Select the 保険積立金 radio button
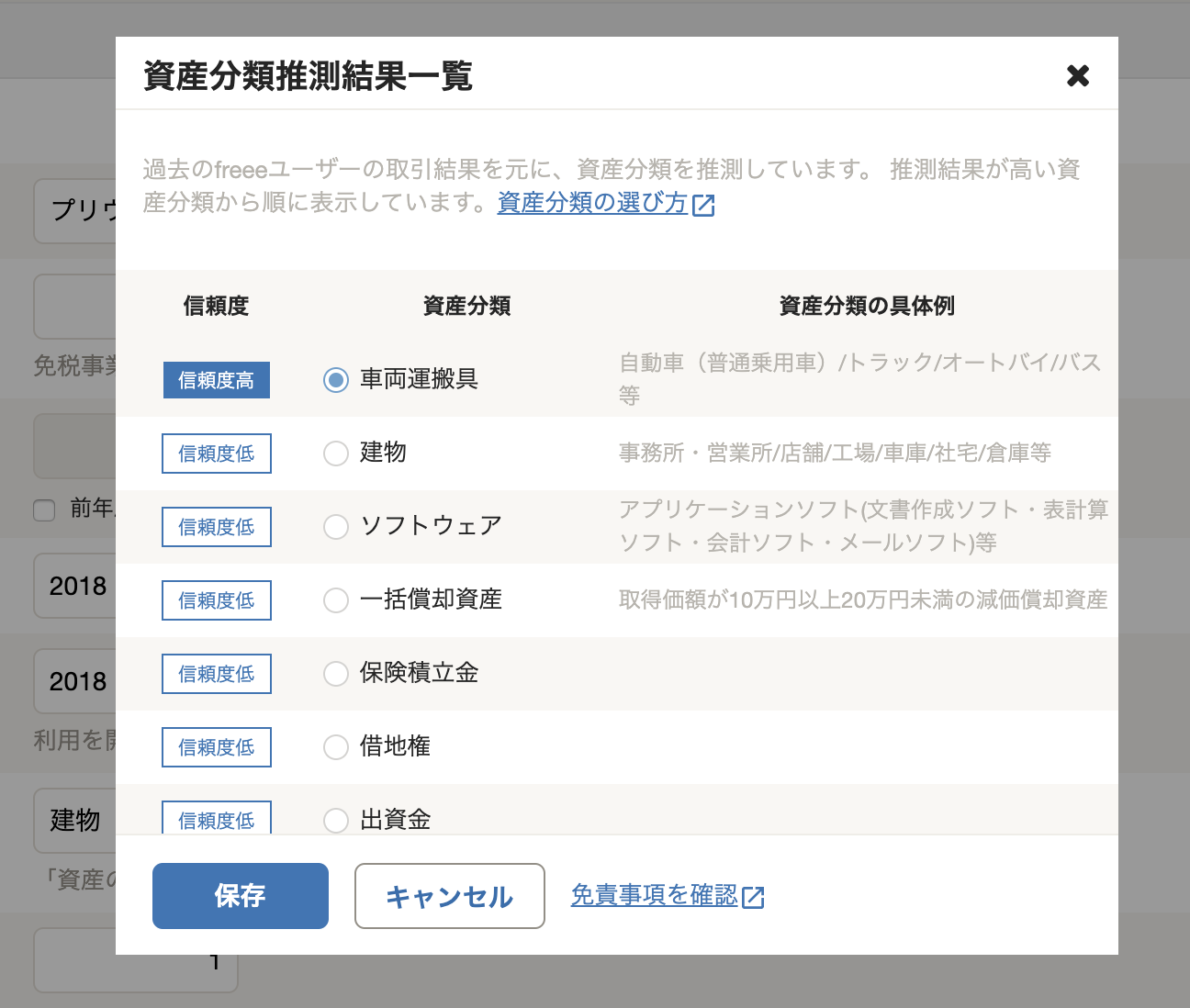 (336, 673)
